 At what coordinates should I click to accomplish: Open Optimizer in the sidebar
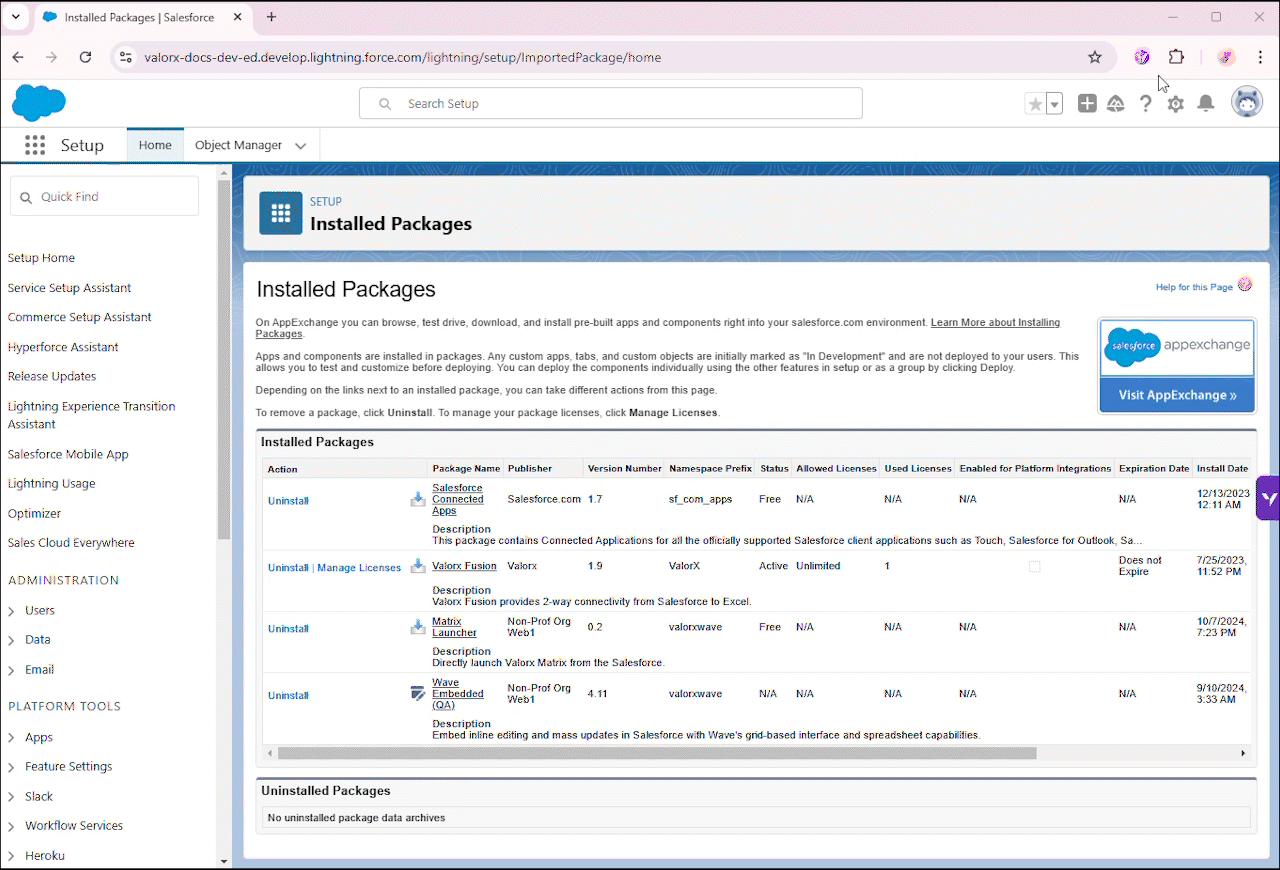click(34, 513)
